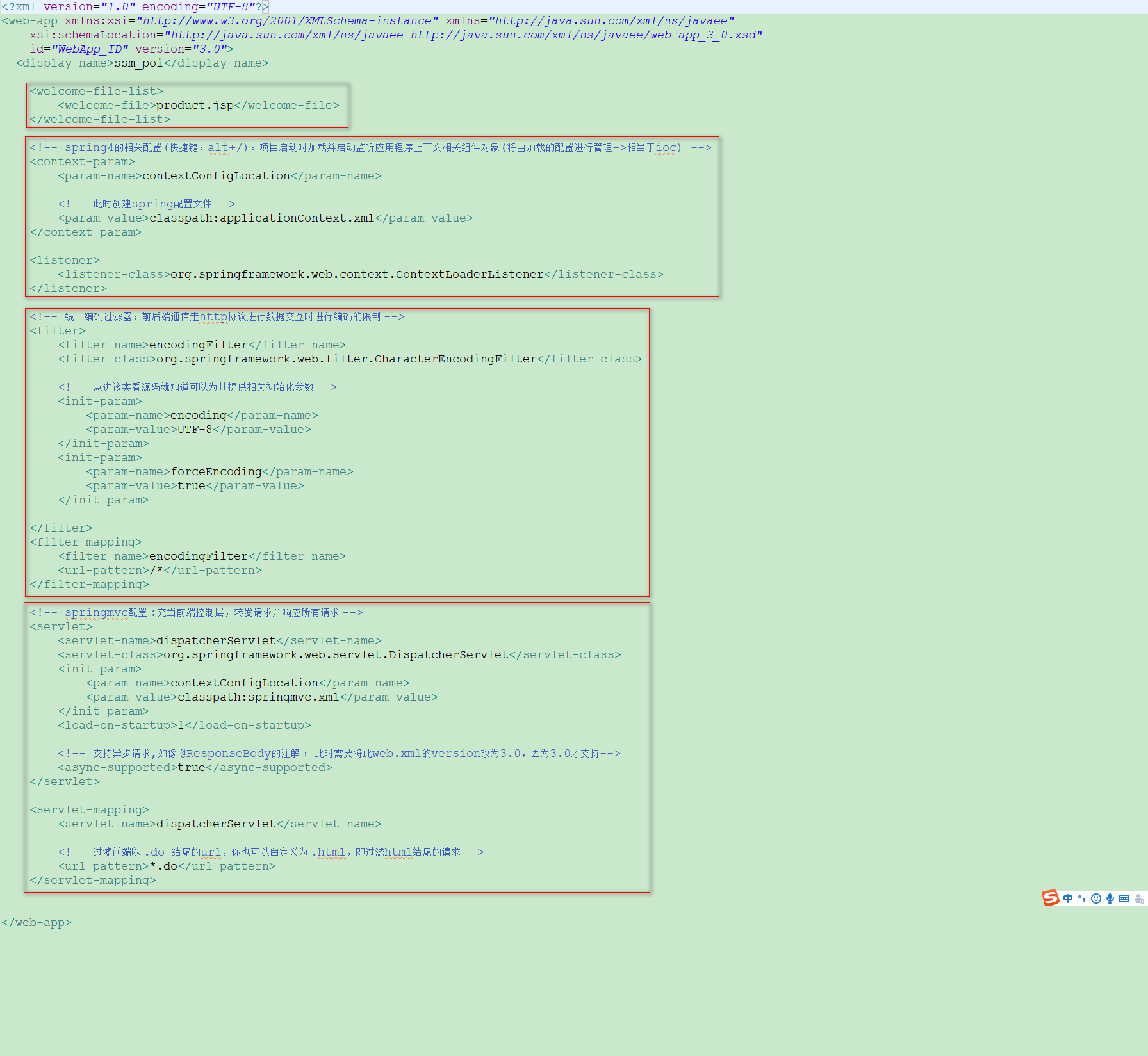Click the opening filter tag
1148x1056 pixels.
click(58, 331)
